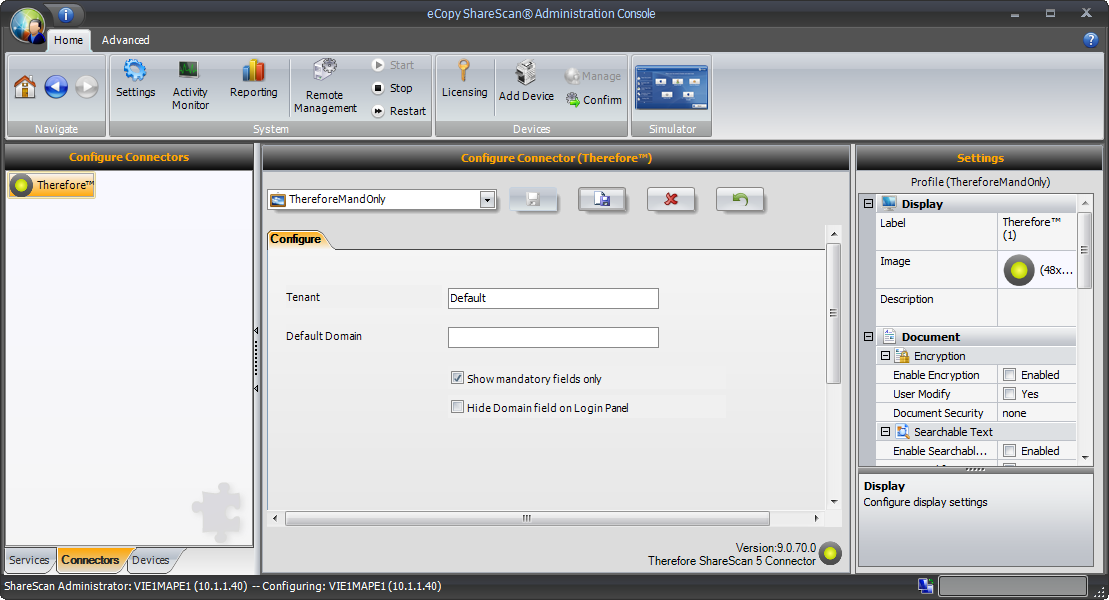1109x600 pixels.
Task: Open the Settings gear icon in ribbon
Action: [135, 80]
